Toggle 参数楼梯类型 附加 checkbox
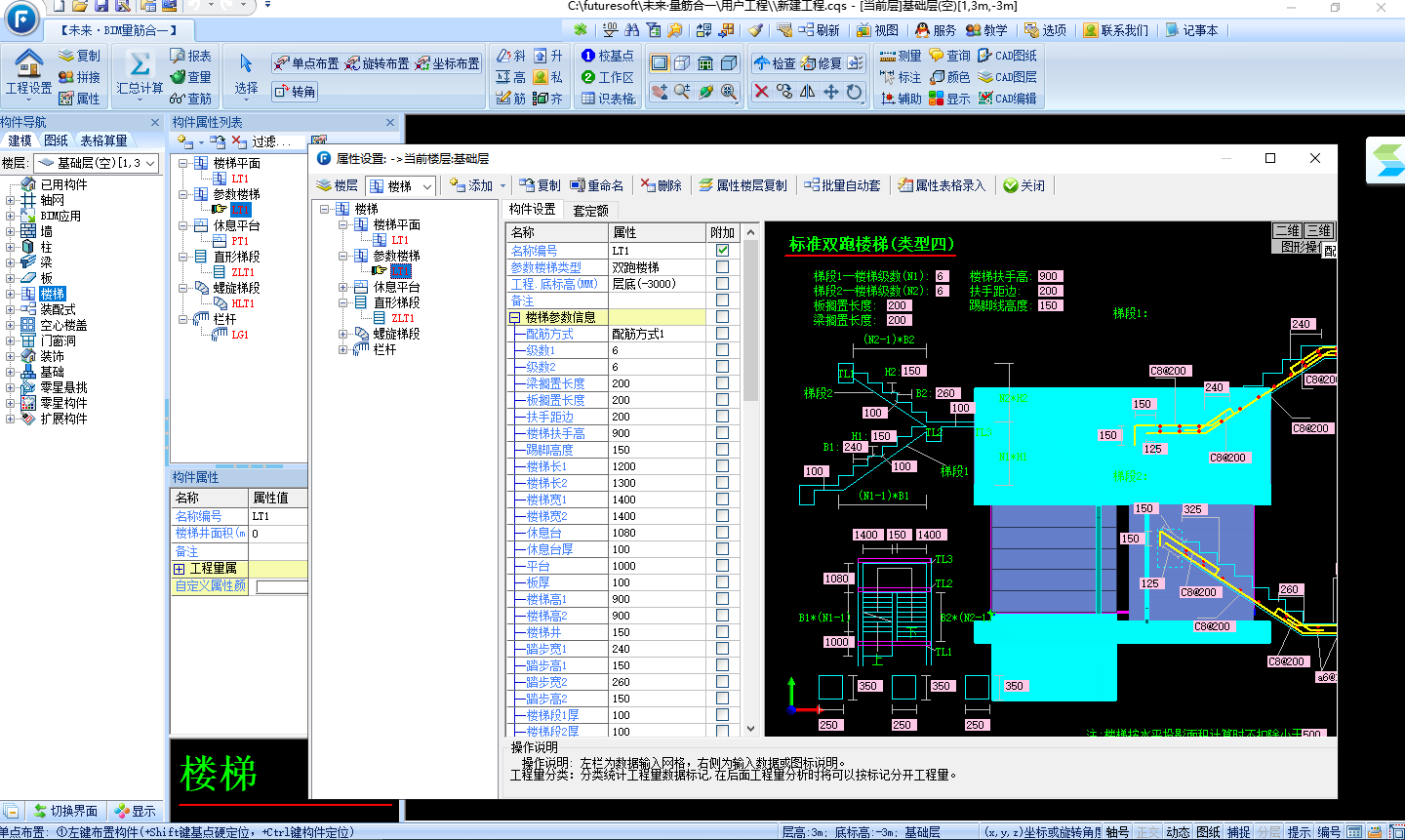 (722, 266)
